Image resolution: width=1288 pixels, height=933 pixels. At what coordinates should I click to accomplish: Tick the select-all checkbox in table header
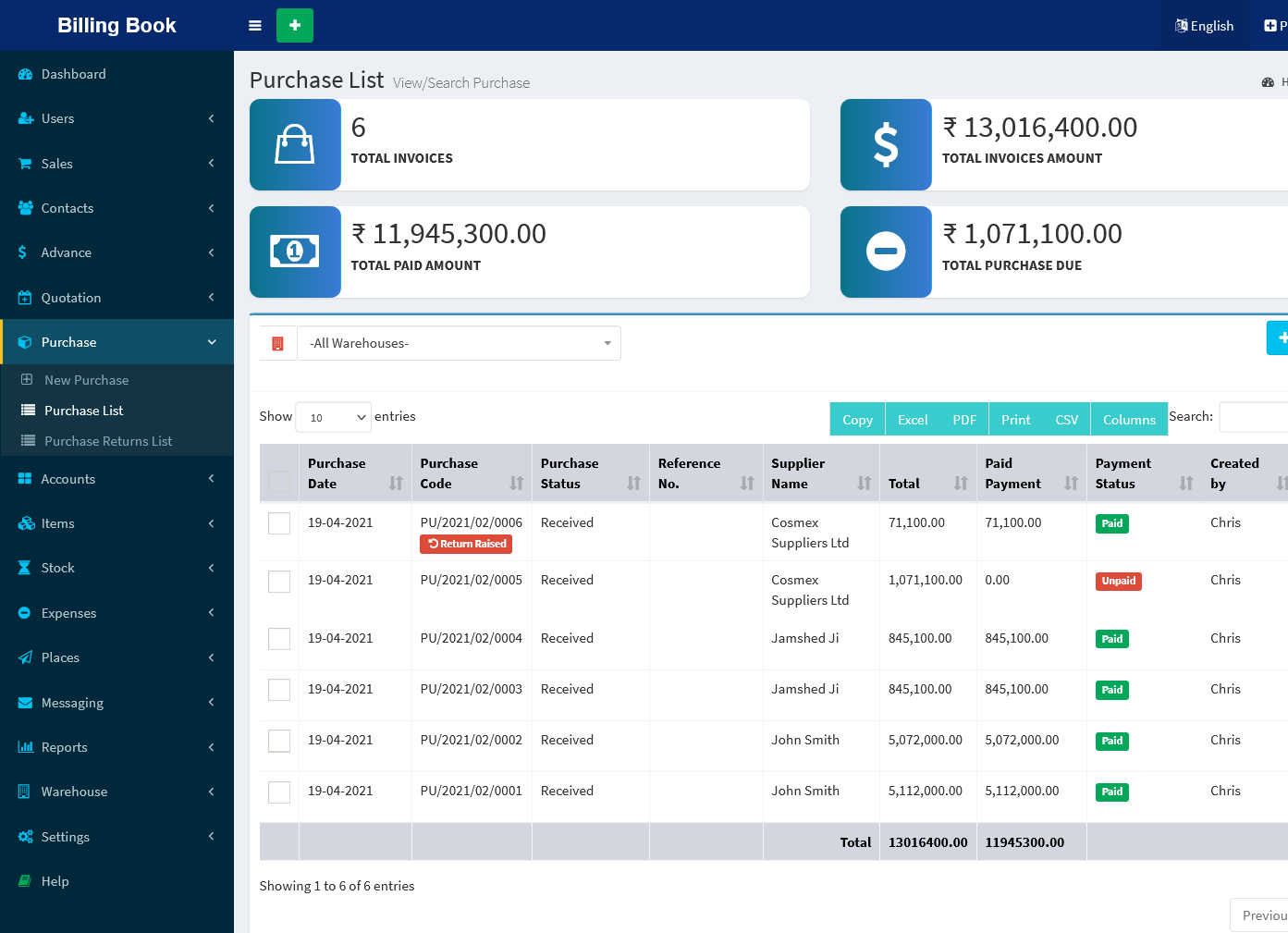click(279, 481)
